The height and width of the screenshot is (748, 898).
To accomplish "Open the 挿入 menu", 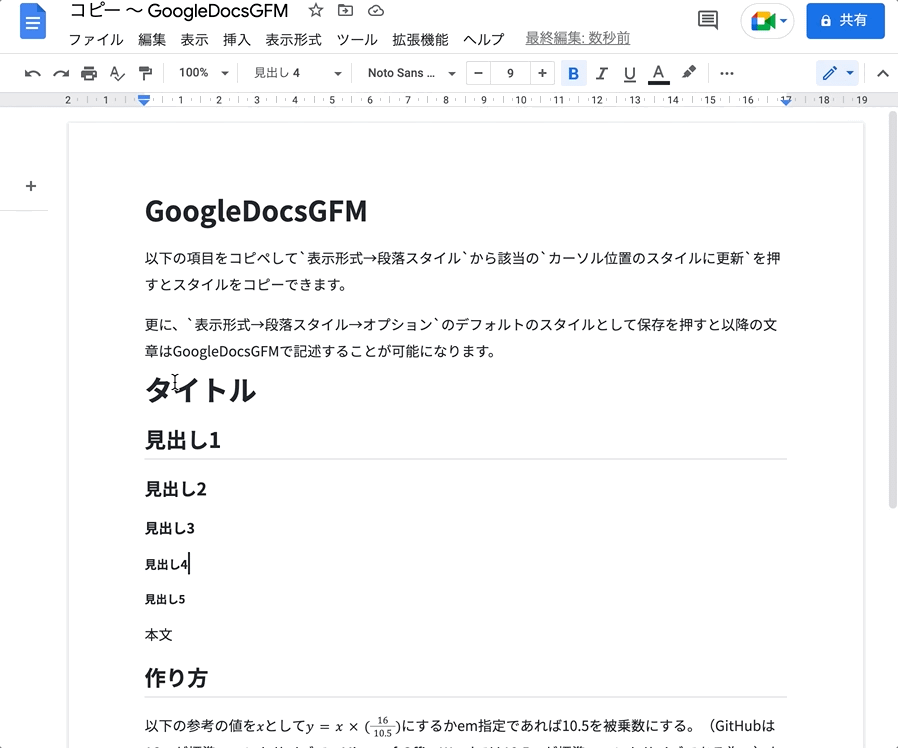I will (x=237, y=40).
